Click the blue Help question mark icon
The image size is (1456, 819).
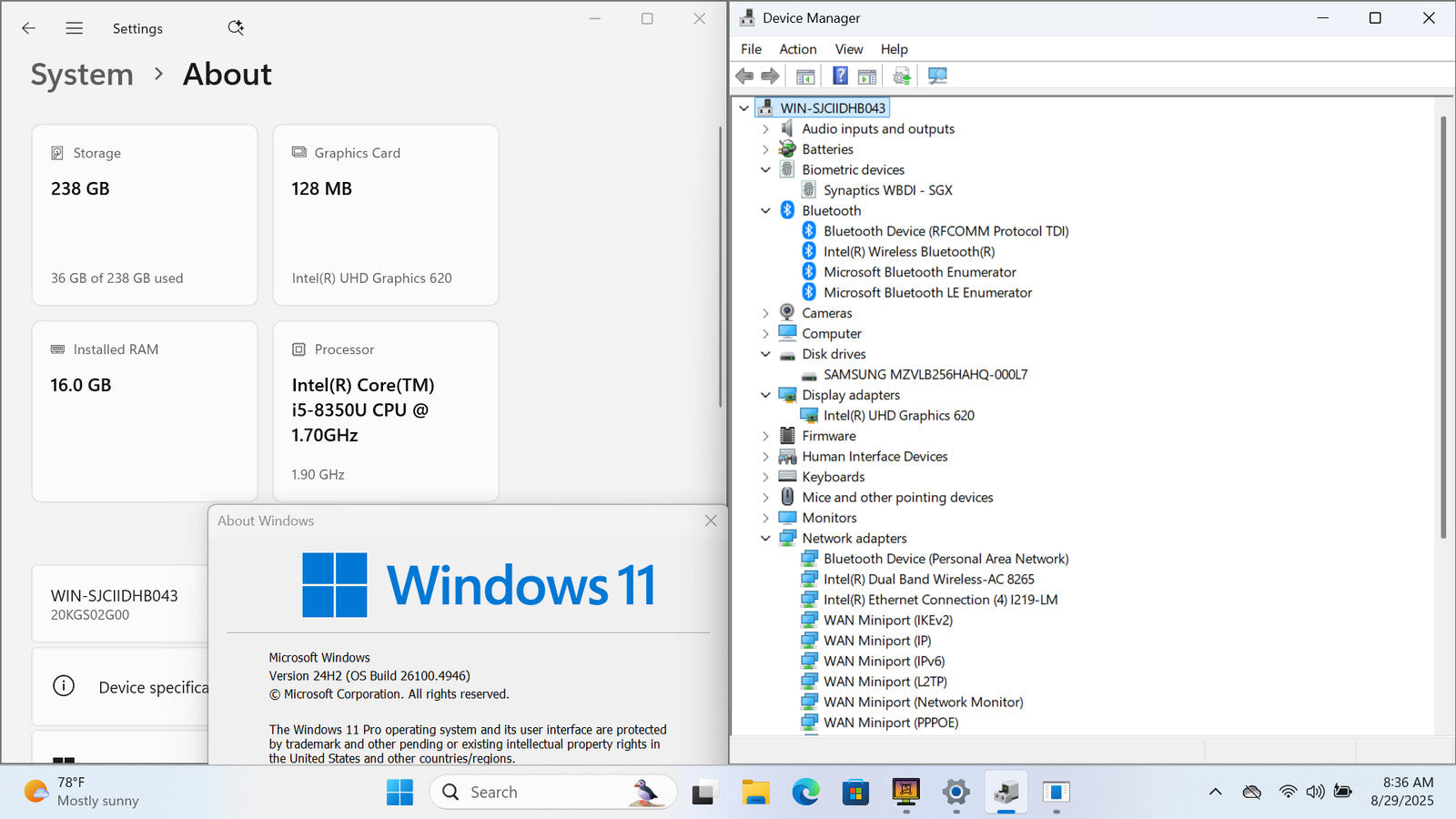click(840, 76)
